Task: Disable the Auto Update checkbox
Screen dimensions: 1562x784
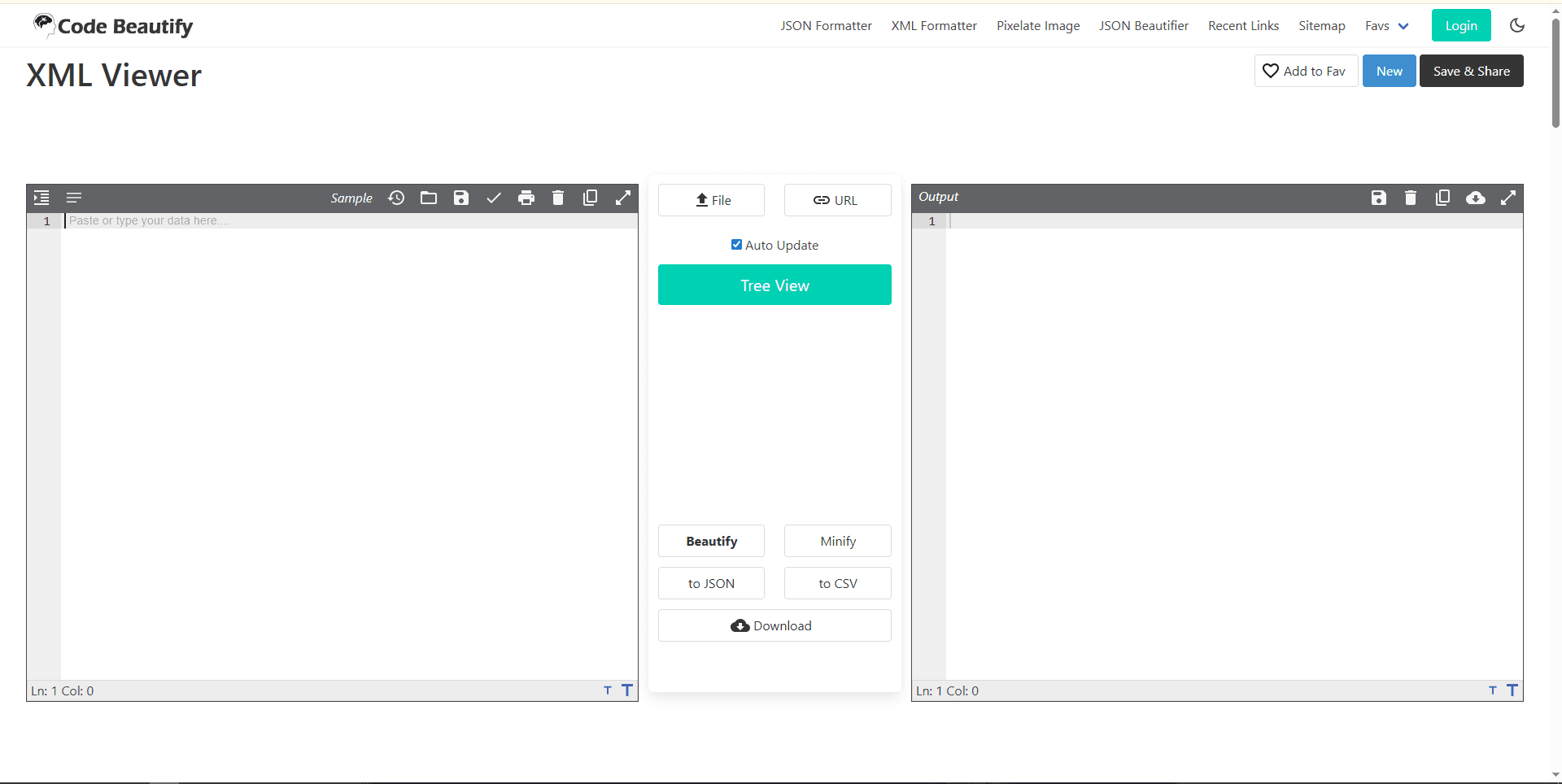Action: point(736,244)
